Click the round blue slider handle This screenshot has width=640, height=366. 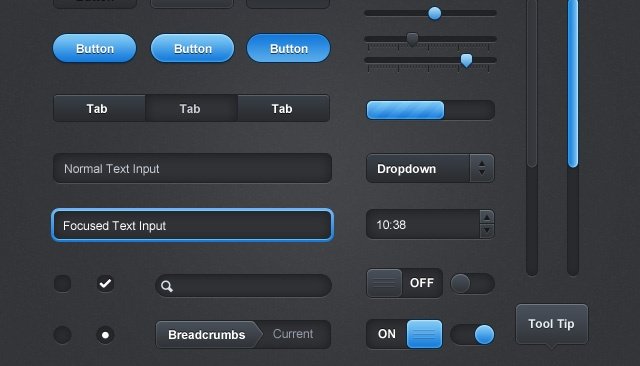coord(435,13)
